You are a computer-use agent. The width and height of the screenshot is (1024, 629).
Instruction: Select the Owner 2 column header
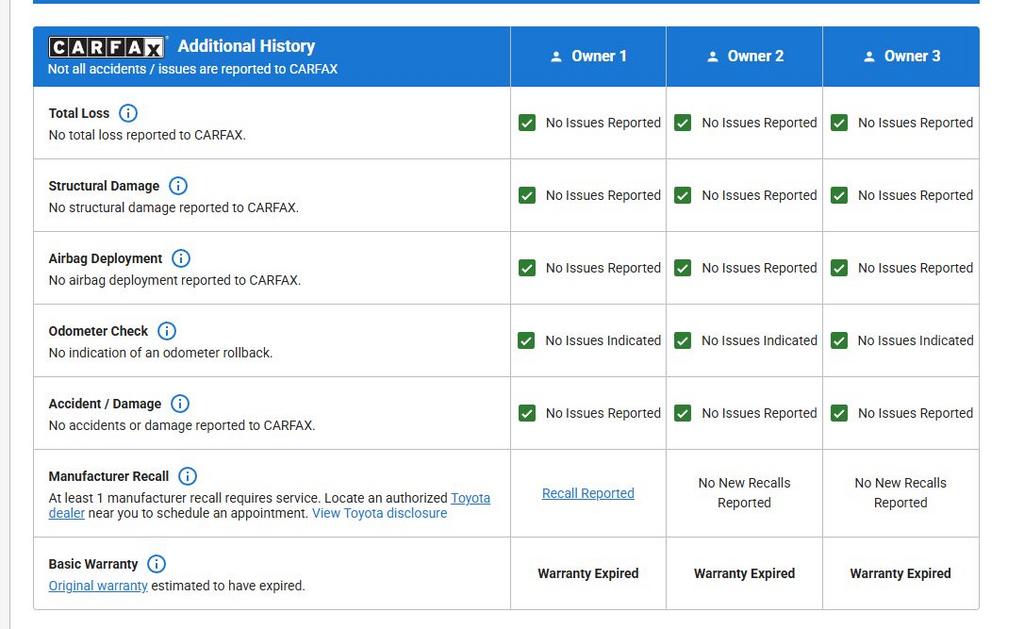744,56
